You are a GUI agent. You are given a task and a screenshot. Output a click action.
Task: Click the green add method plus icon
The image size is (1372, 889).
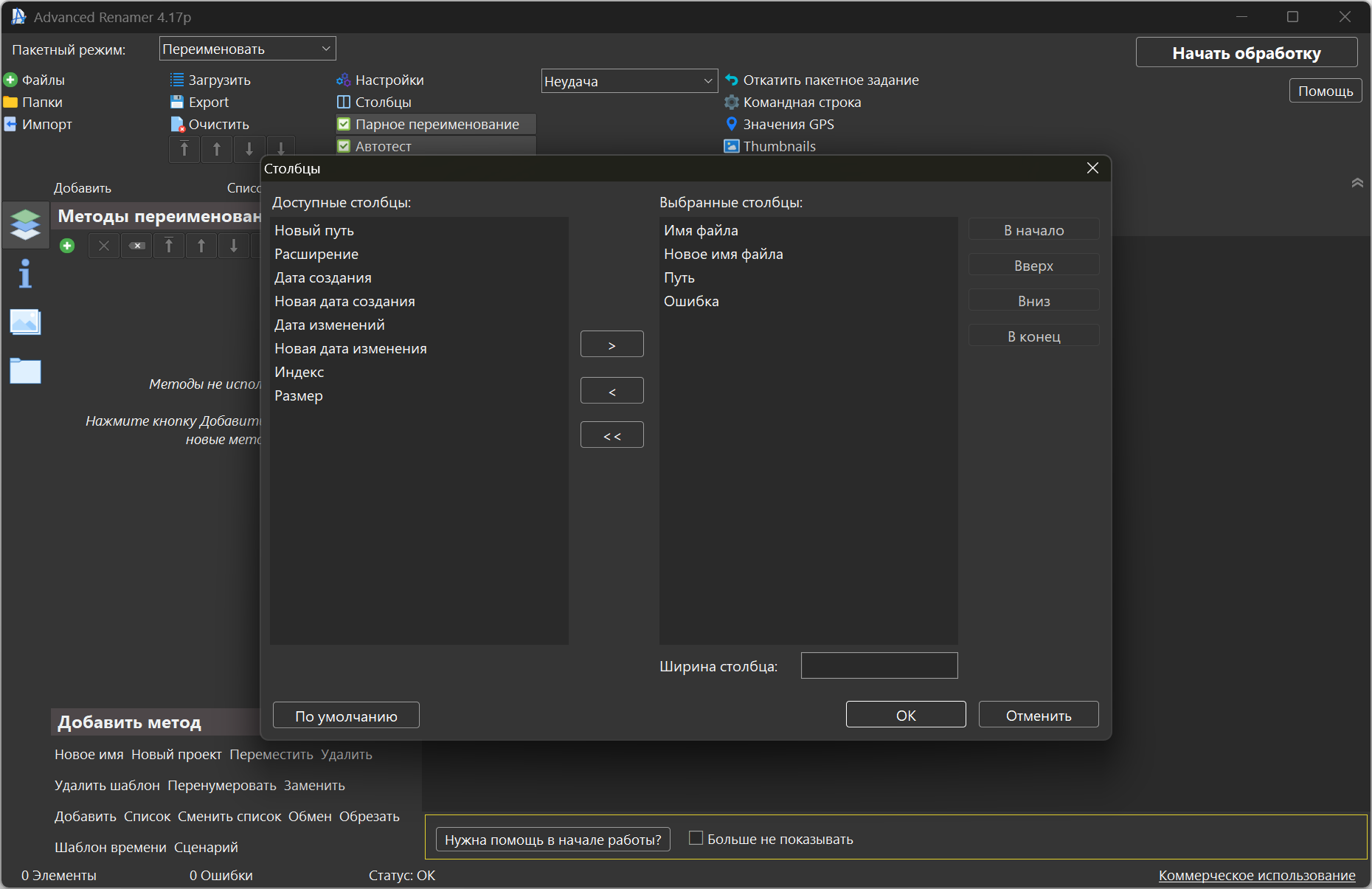point(67,246)
